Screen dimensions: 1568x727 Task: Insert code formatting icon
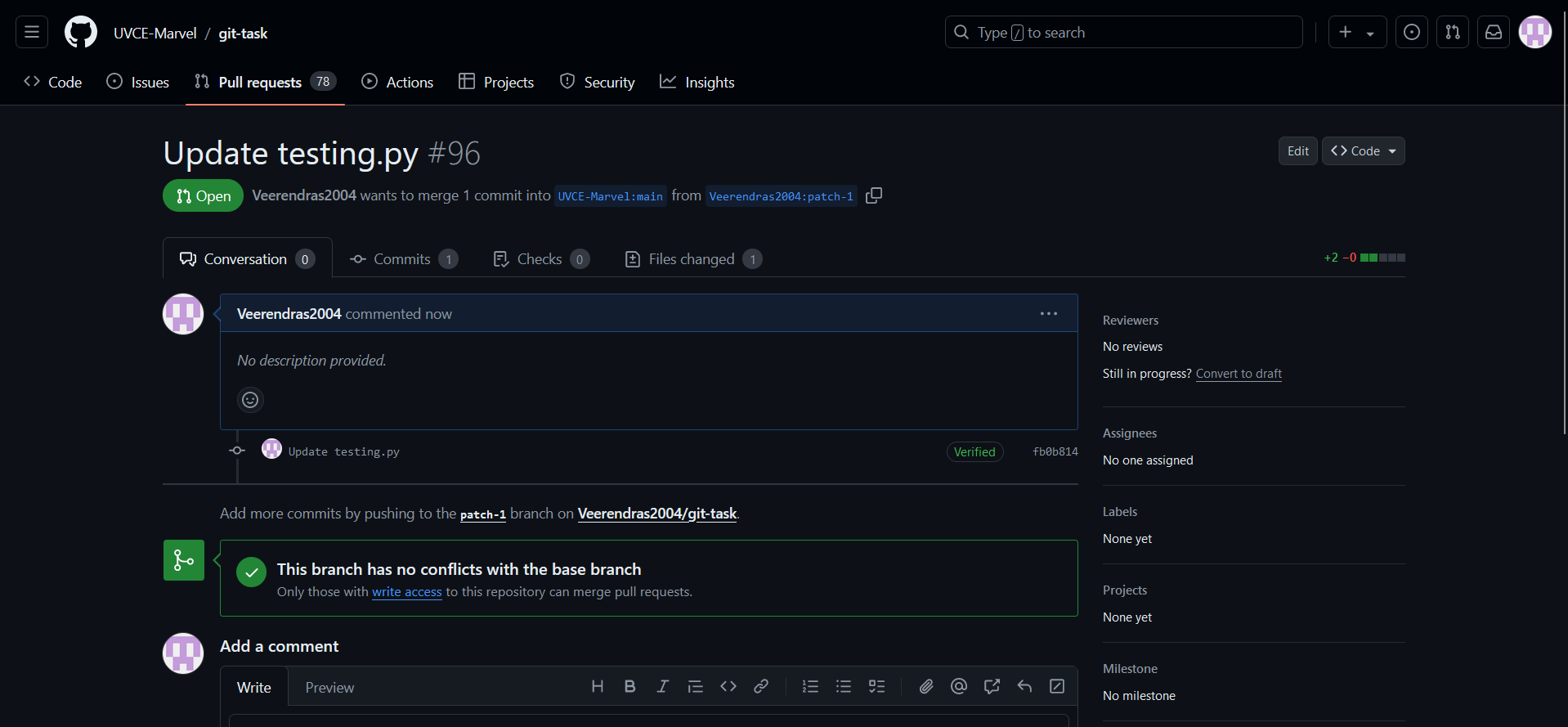pos(728,686)
